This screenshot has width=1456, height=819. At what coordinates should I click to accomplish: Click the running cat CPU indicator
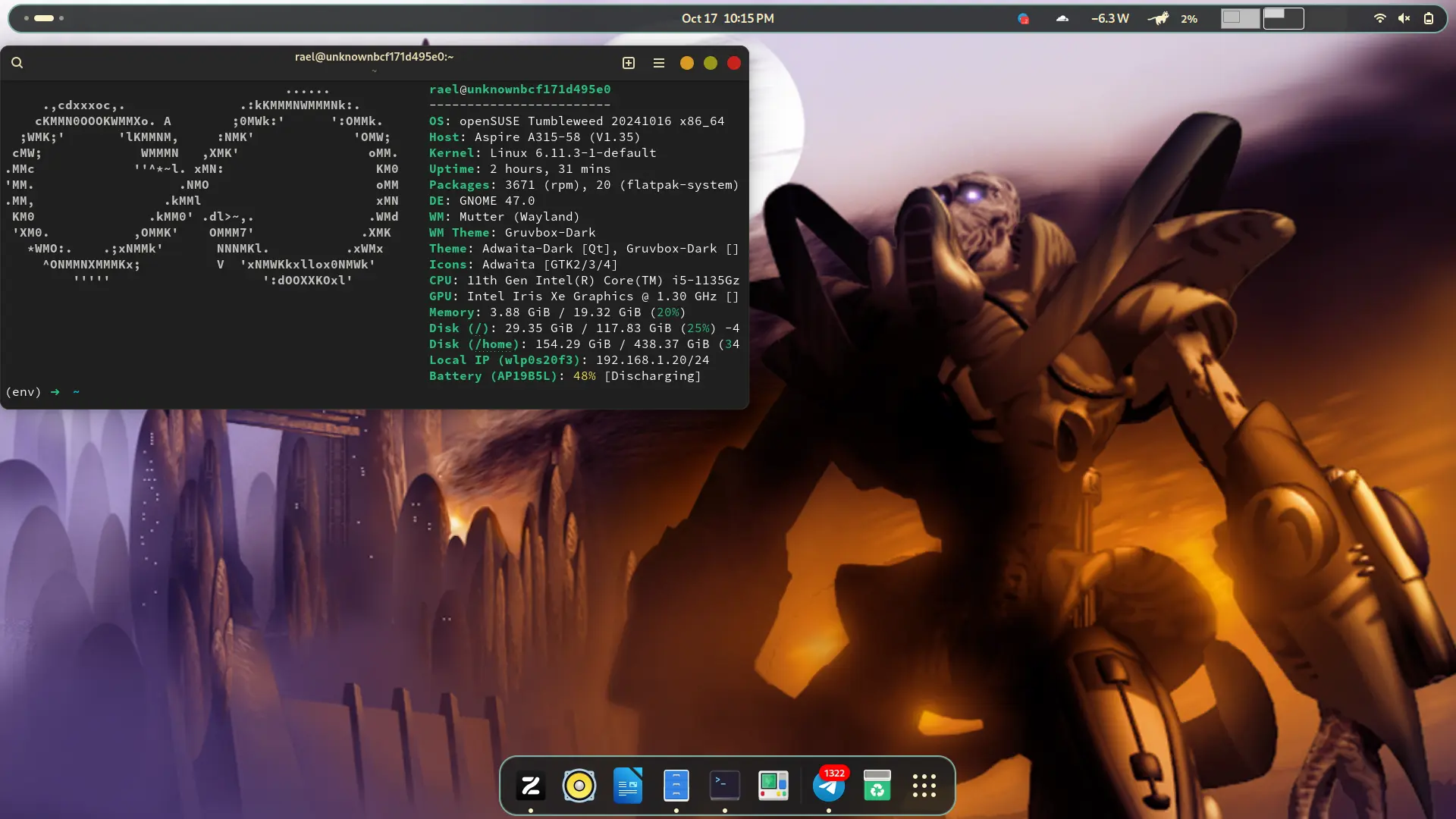point(1158,18)
